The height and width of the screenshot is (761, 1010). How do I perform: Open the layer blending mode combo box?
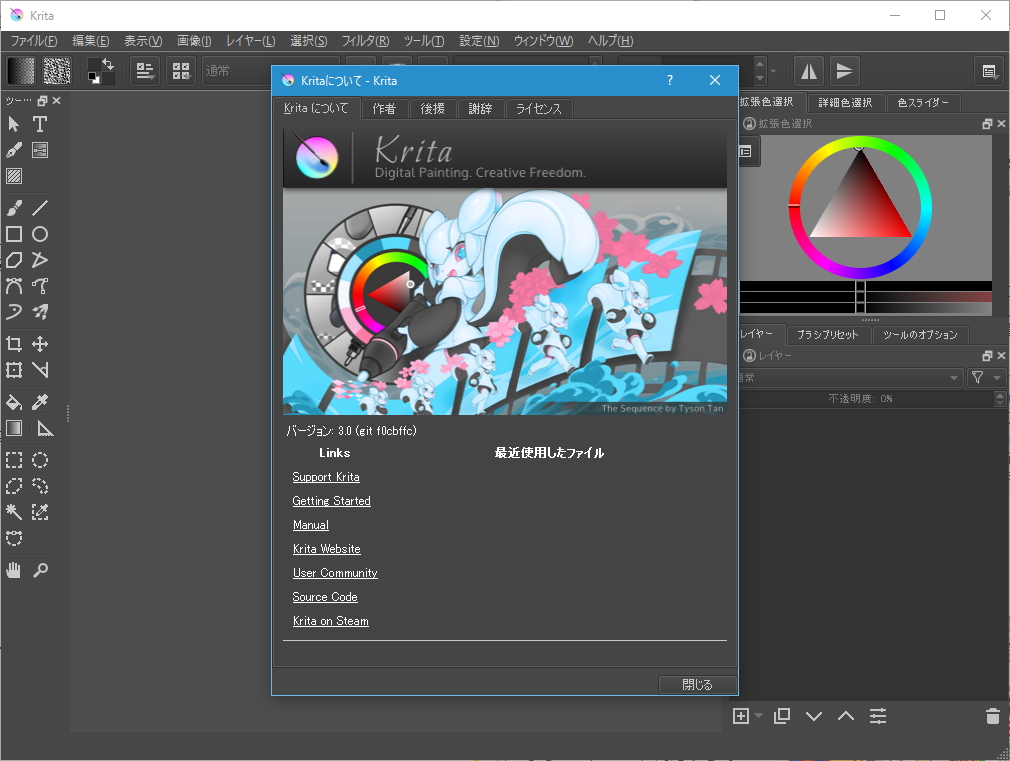pos(850,378)
